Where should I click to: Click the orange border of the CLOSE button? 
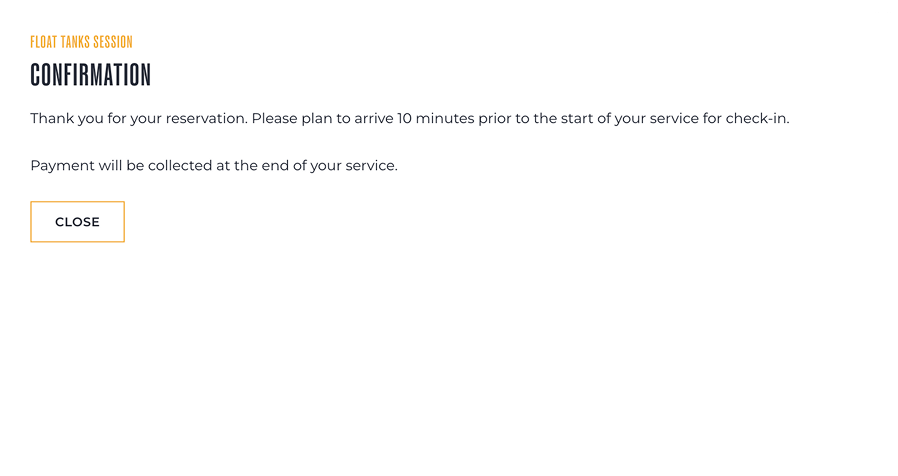[77, 202]
